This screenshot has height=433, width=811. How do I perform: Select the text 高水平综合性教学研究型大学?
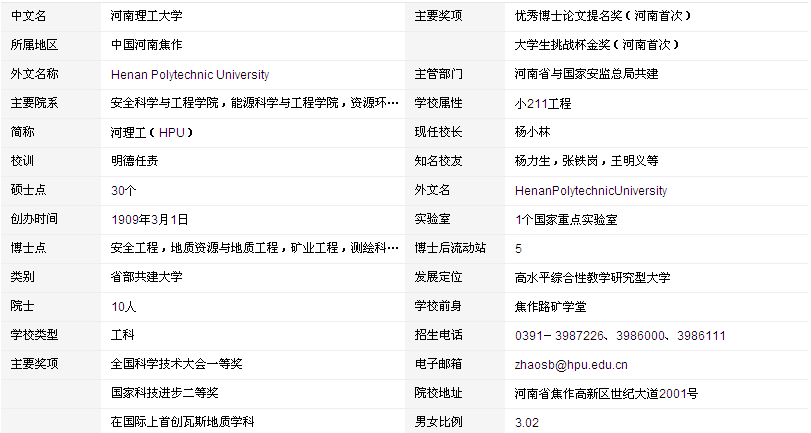[x=592, y=277]
